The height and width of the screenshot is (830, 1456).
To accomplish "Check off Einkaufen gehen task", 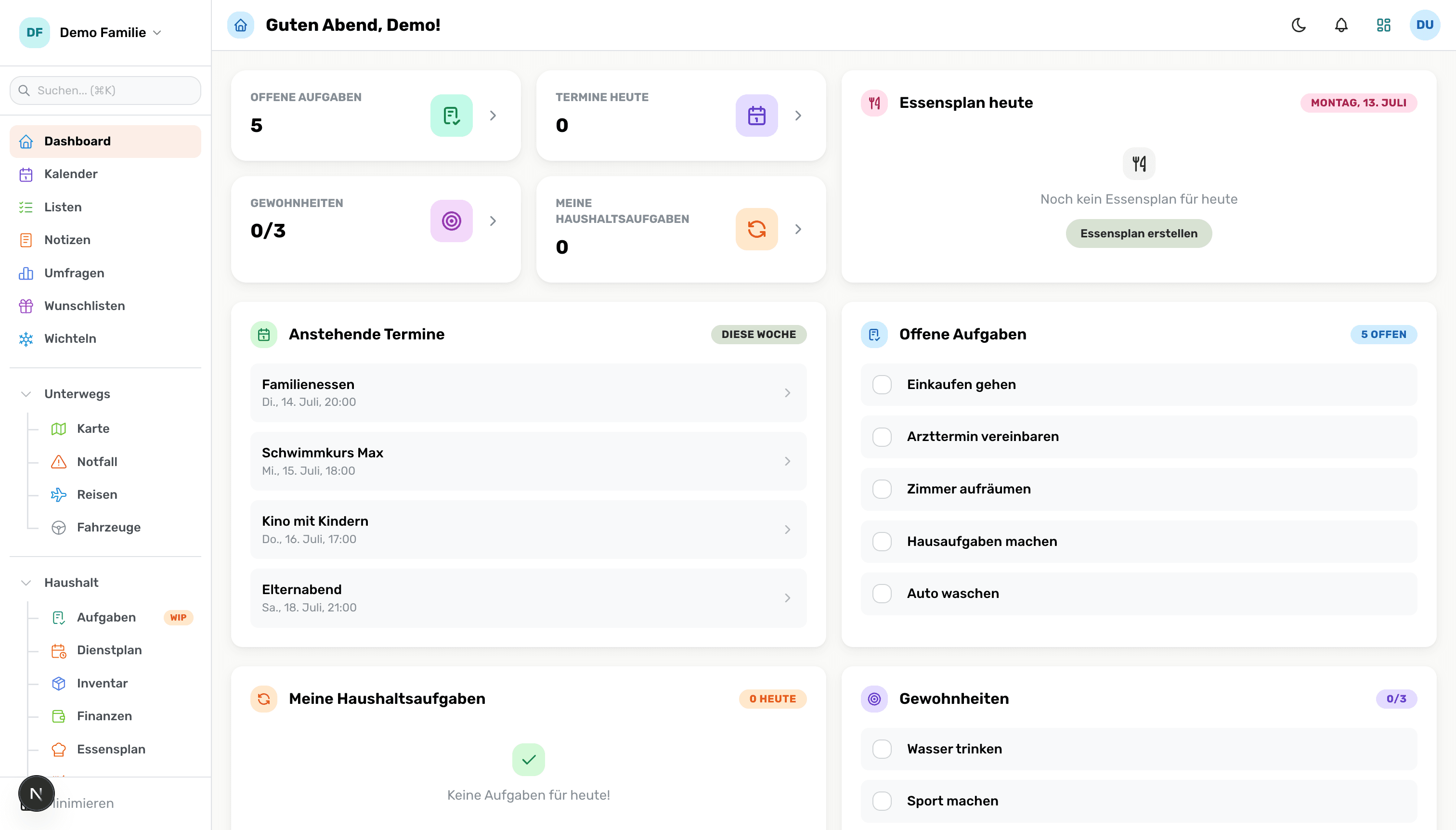I will click(x=882, y=385).
